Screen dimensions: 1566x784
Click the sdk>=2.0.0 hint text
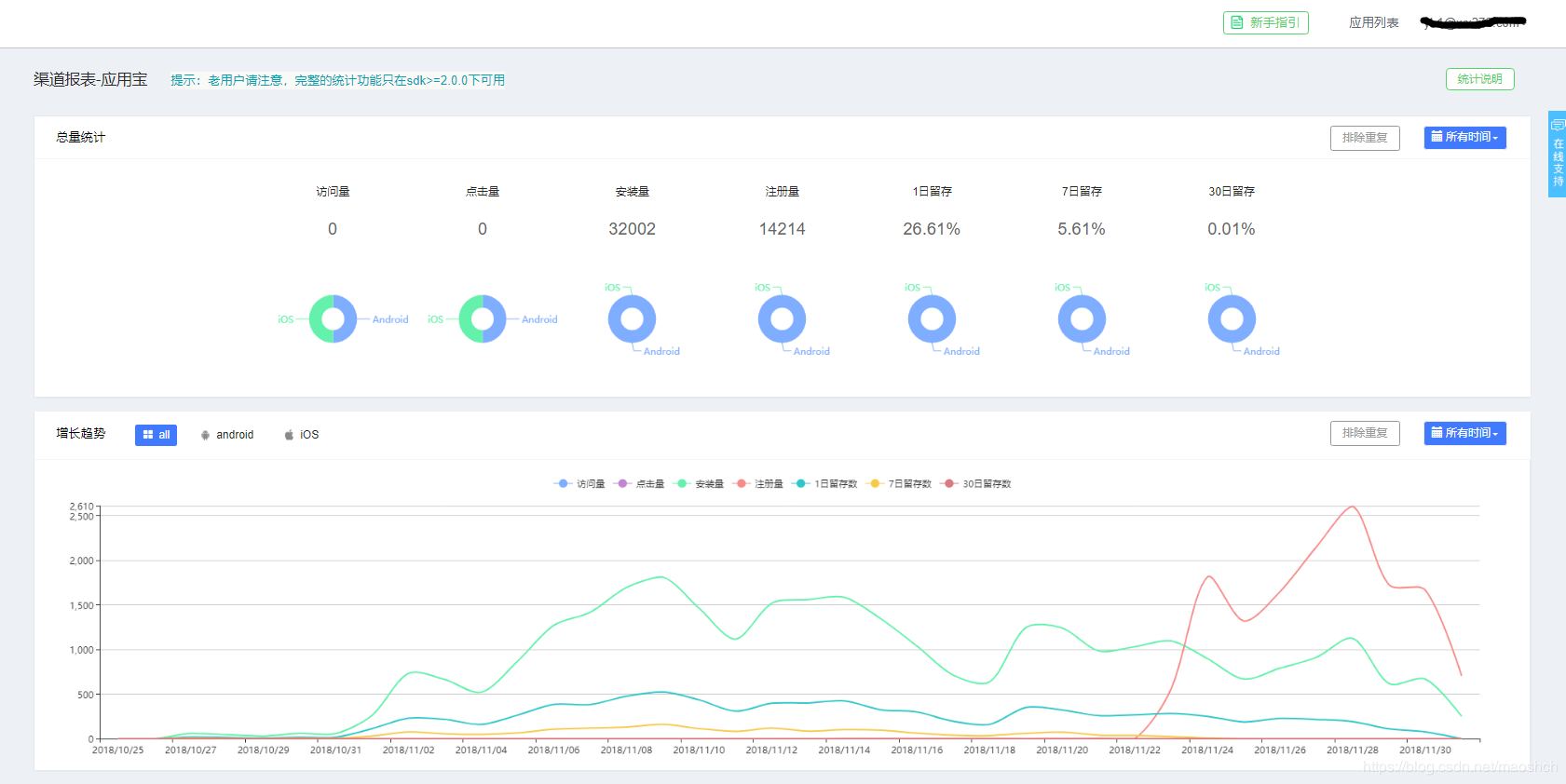[337, 80]
